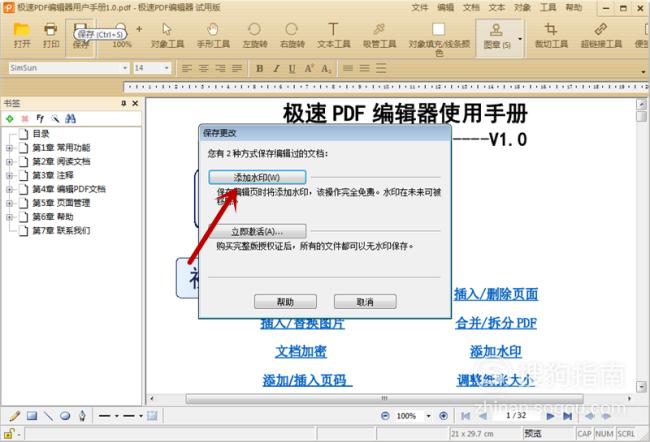Toggle underline U formatting
The height and width of the screenshot is (442, 650).
point(292,68)
